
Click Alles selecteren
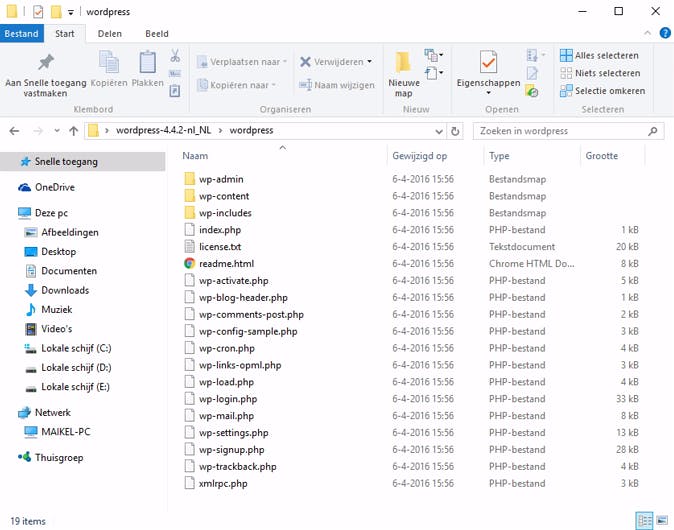point(599,55)
